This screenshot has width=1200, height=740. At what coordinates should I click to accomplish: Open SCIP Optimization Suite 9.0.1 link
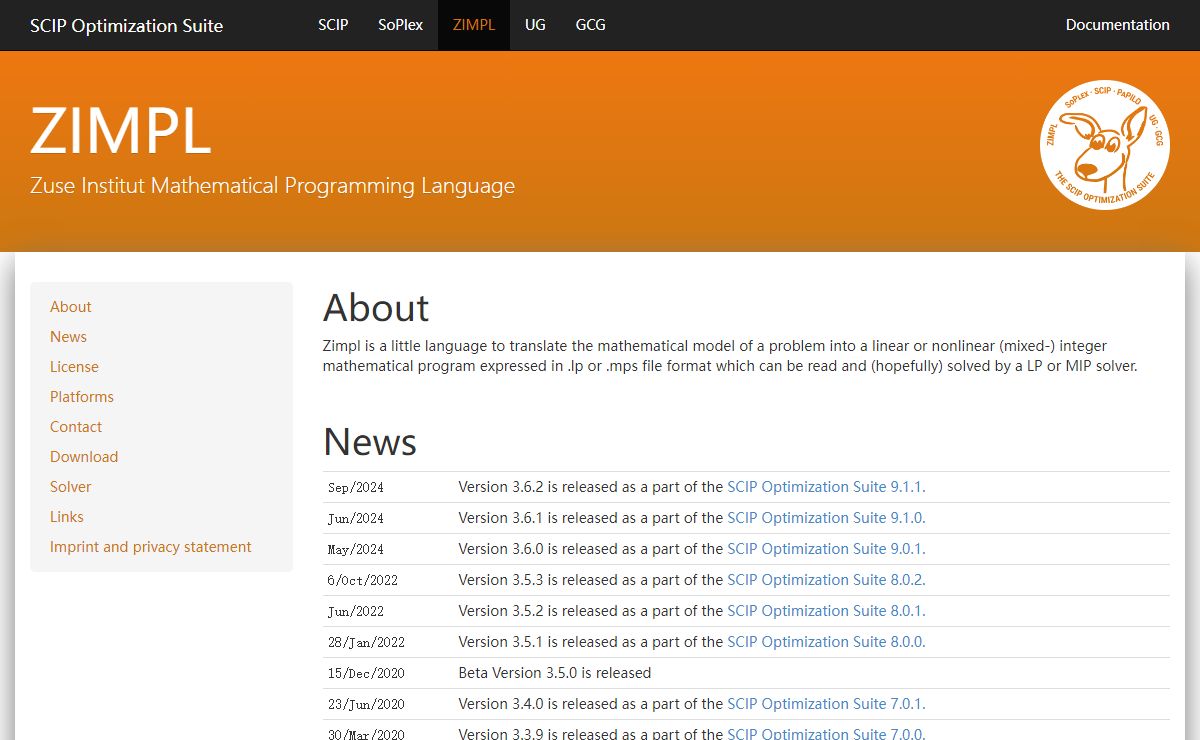pyautogui.click(x=826, y=549)
